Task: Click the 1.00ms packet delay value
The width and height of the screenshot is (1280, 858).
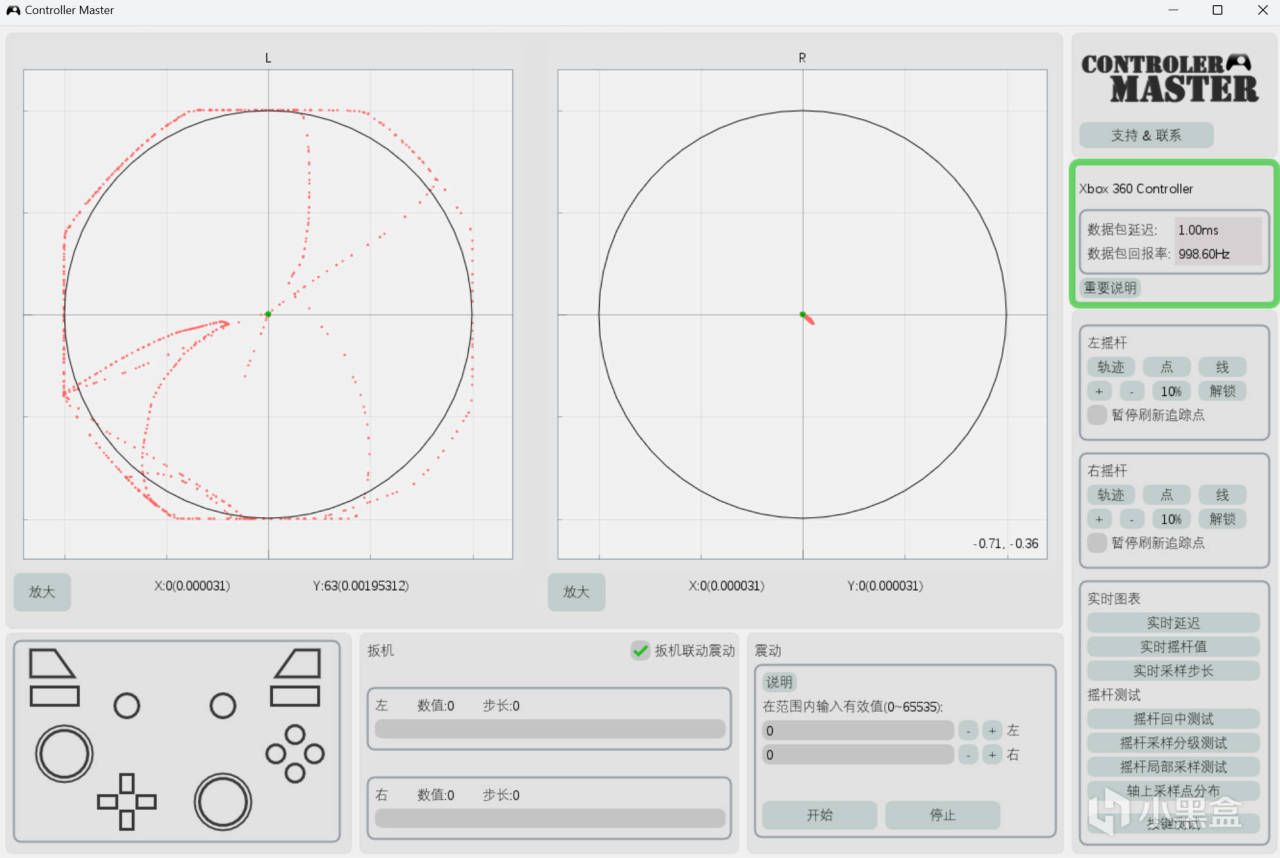Action: pyautogui.click(x=1198, y=230)
